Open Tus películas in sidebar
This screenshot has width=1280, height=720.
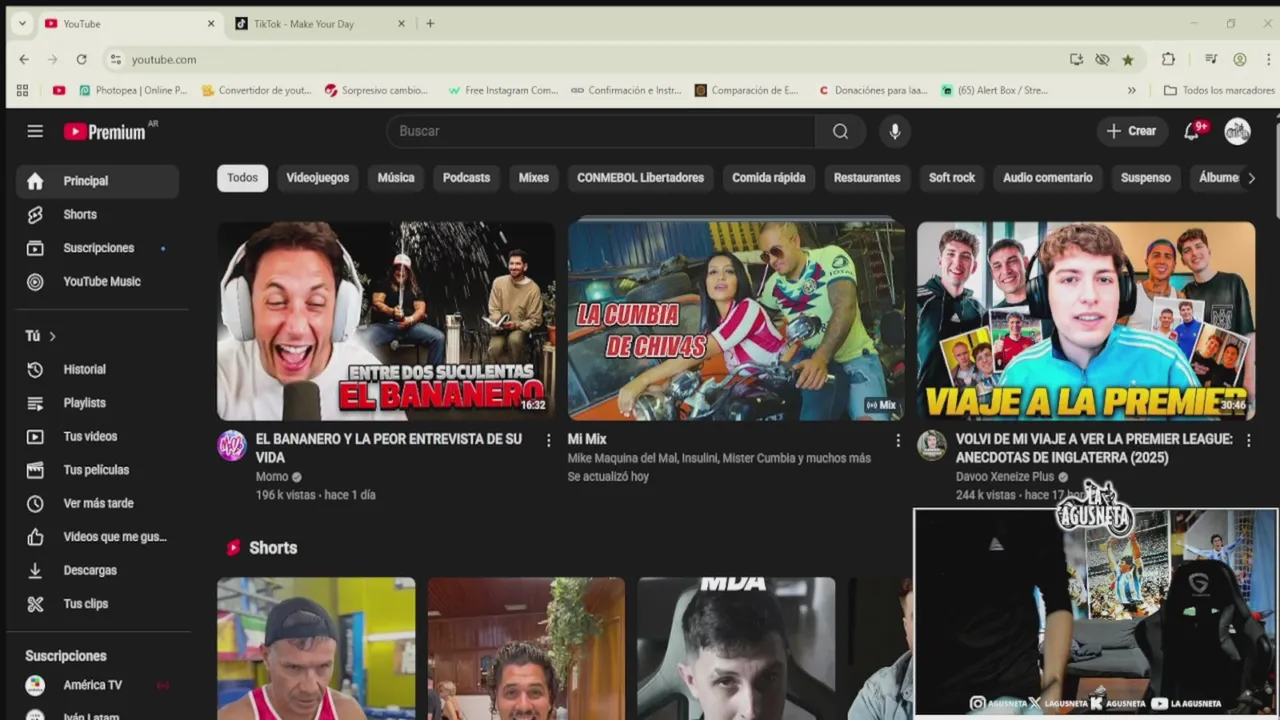click(97, 470)
